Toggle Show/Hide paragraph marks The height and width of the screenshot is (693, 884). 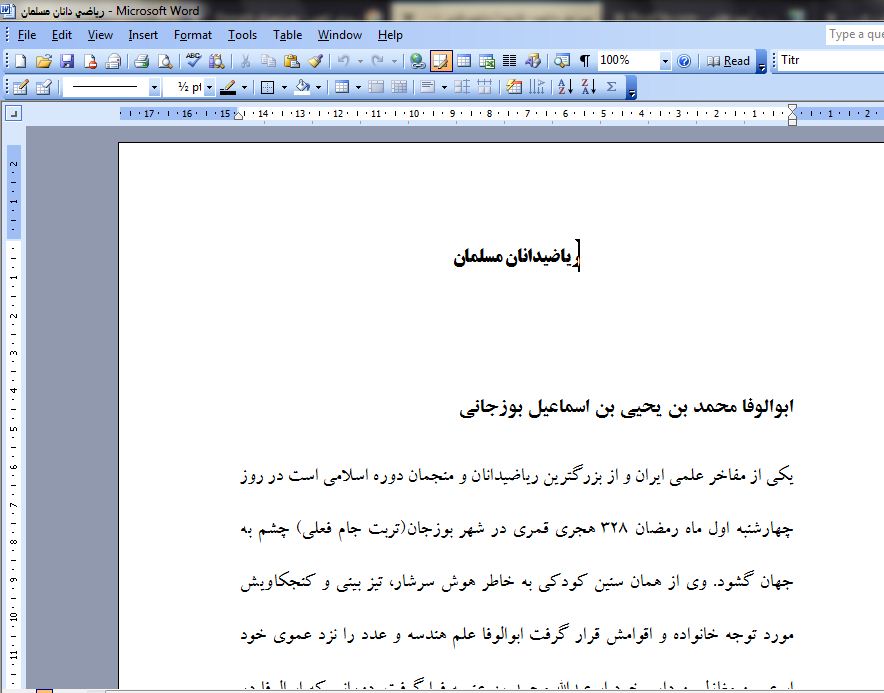pyautogui.click(x=585, y=61)
